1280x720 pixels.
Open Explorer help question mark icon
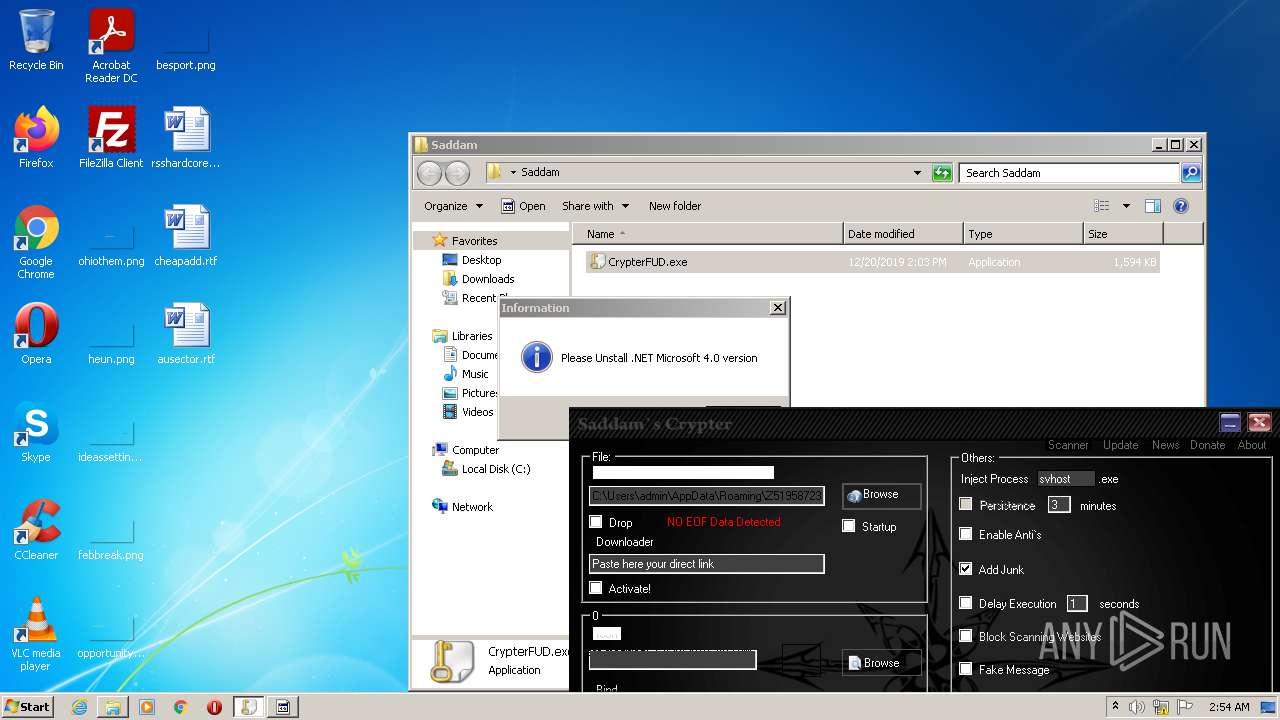click(x=1180, y=206)
